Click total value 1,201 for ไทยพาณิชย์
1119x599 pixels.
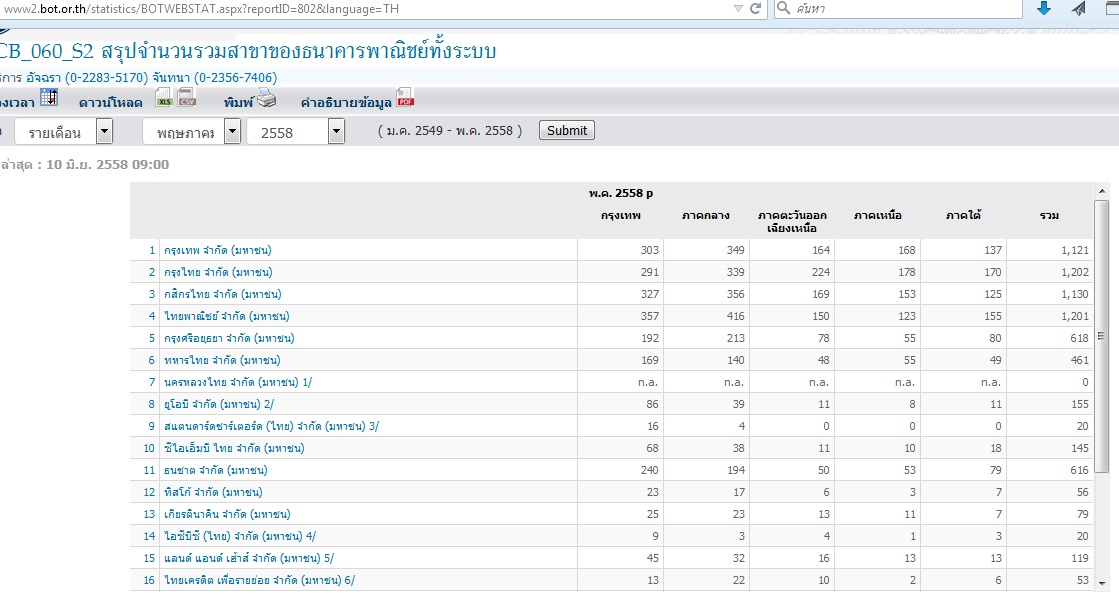coord(1075,316)
